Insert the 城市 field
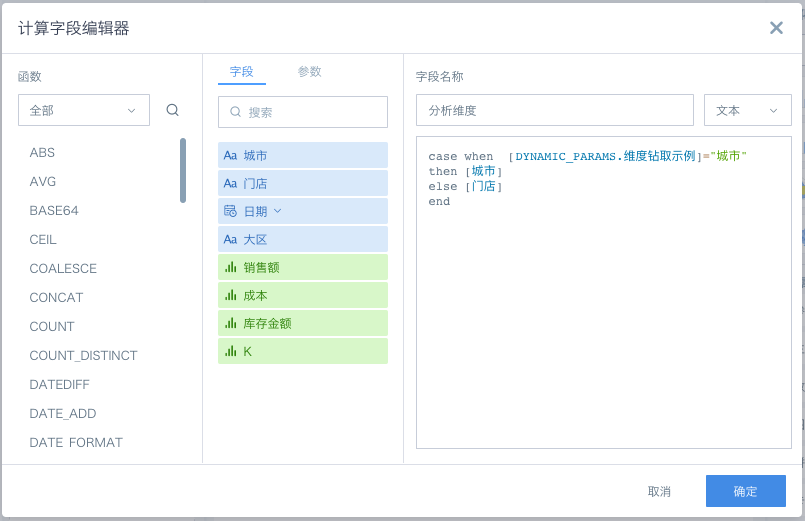 (x=303, y=155)
